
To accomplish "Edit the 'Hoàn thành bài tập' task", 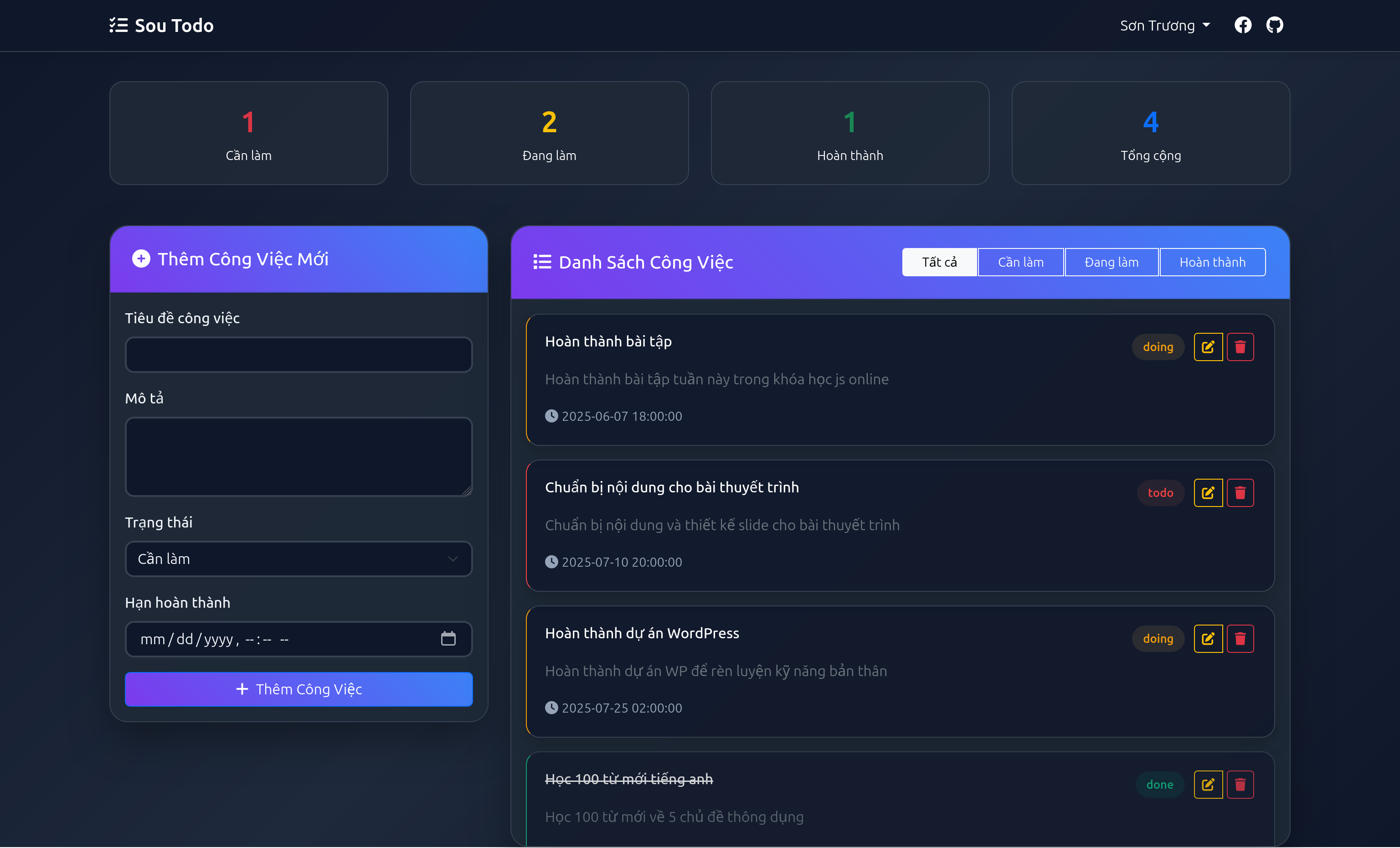I will pyautogui.click(x=1208, y=346).
